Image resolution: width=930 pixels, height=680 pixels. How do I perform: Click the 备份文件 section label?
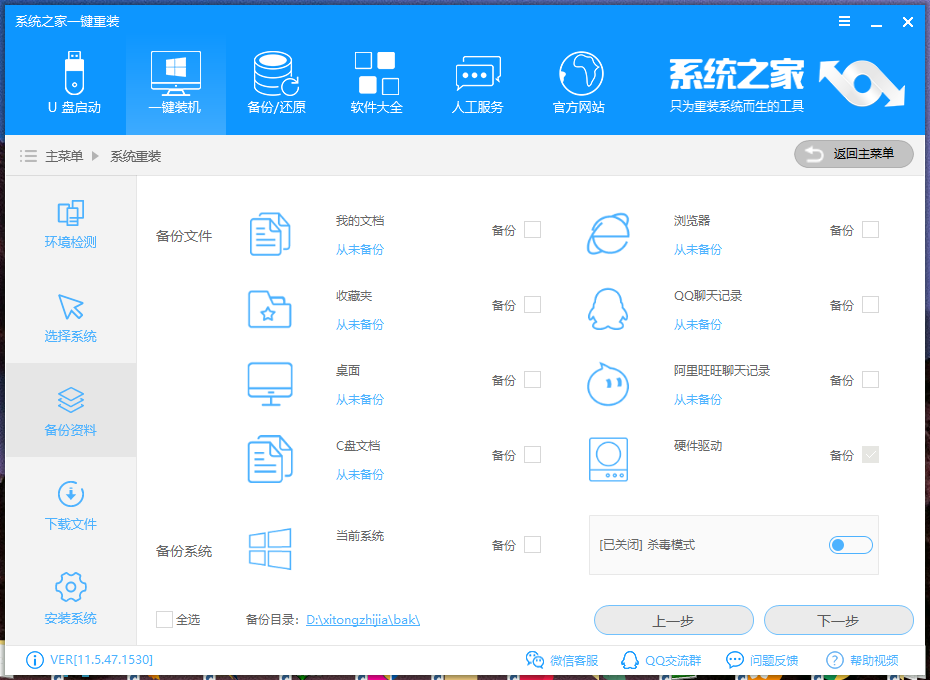click(184, 236)
